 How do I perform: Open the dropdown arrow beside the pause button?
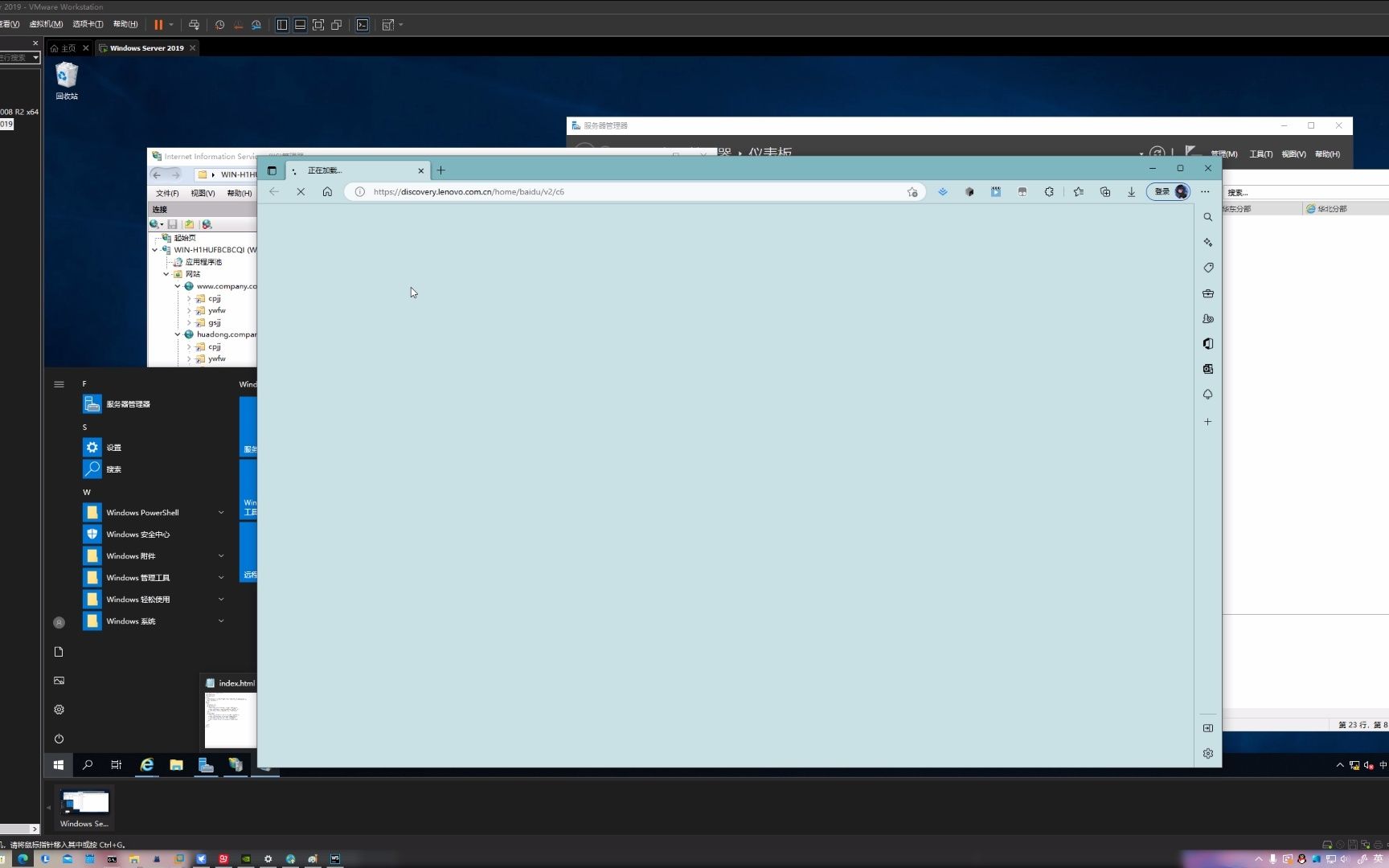171,25
